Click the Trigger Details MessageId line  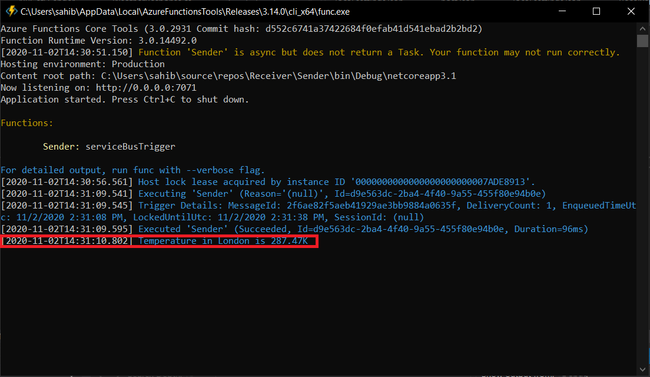click(x=318, y=205)
